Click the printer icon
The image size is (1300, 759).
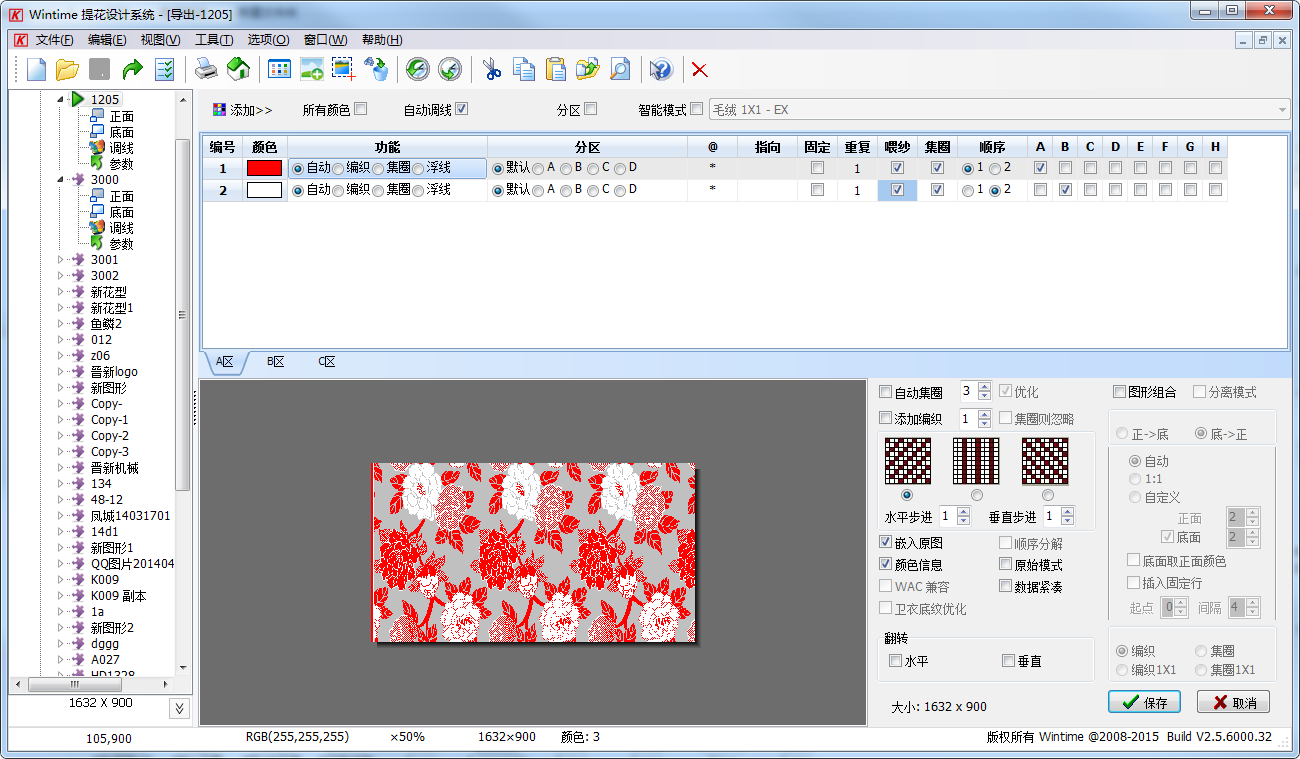pos(205,69)
